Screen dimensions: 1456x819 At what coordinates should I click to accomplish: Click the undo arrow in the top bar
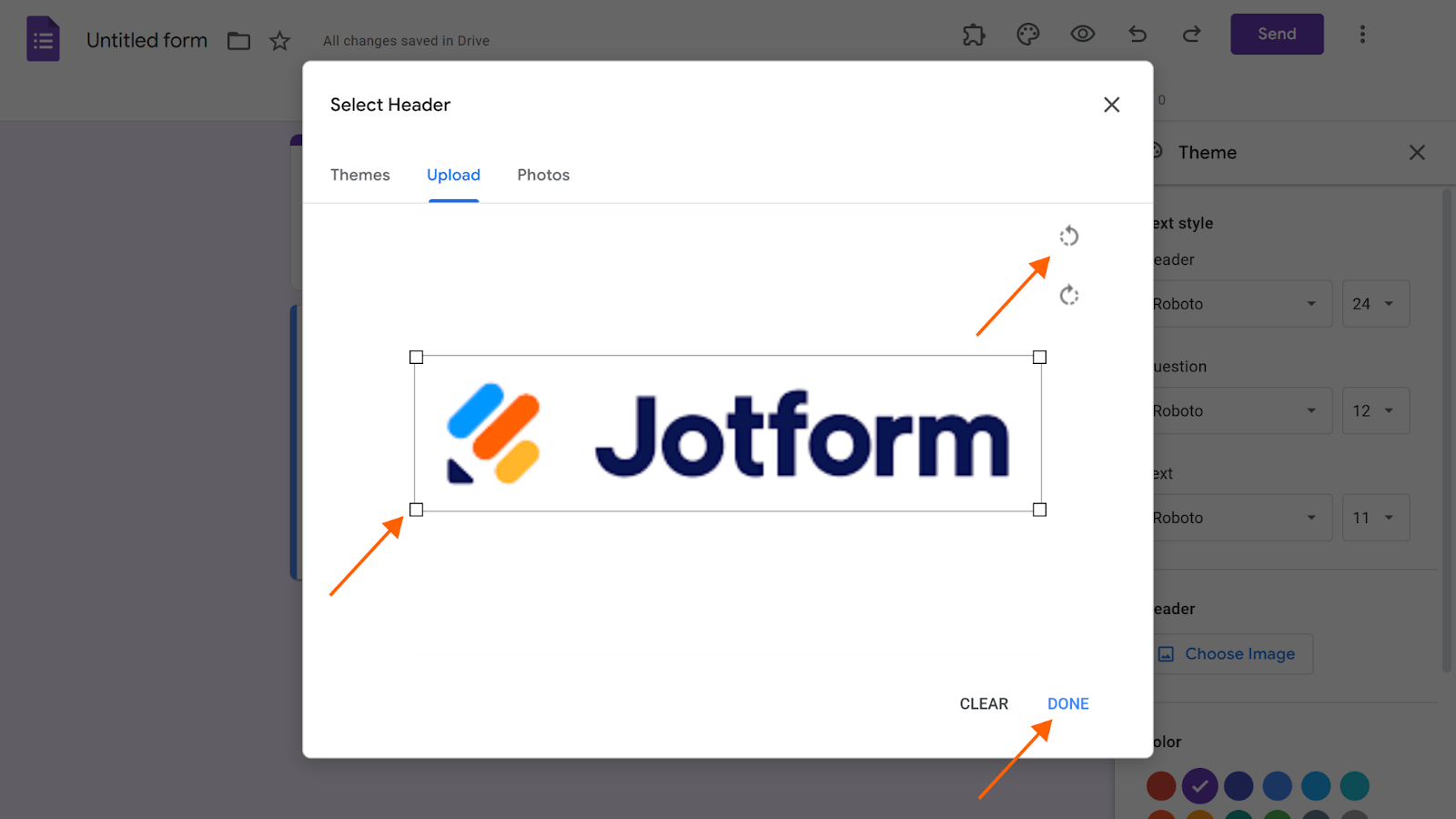point(1137,35)
